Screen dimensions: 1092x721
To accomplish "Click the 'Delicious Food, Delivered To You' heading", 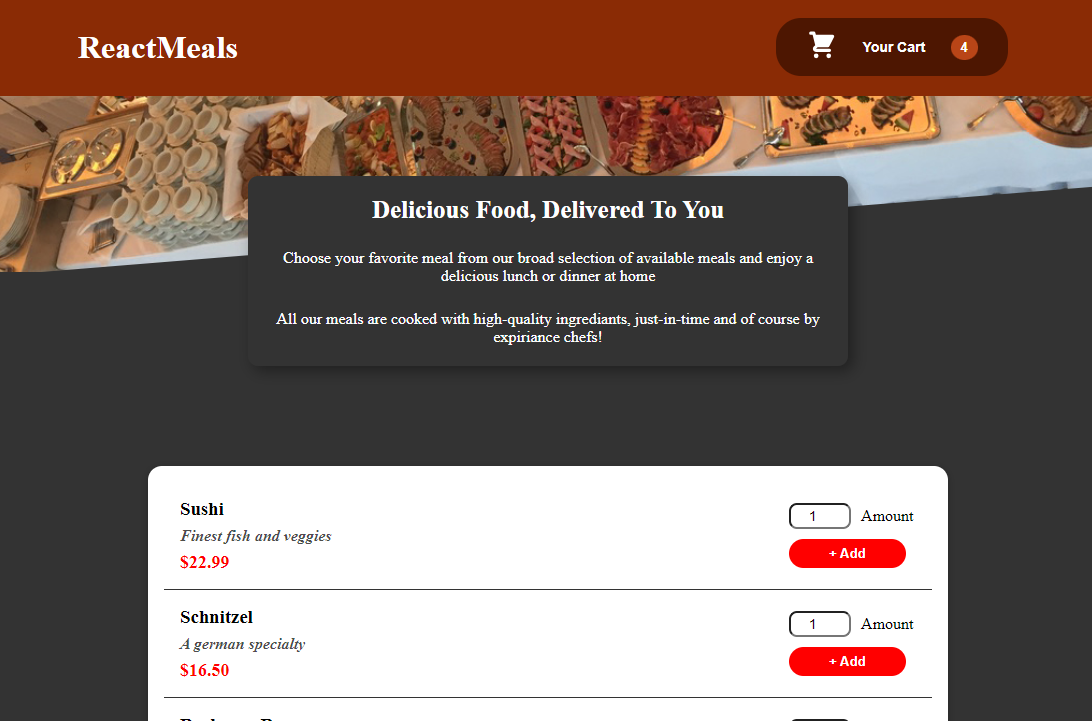I will click(x=548, y=210).
